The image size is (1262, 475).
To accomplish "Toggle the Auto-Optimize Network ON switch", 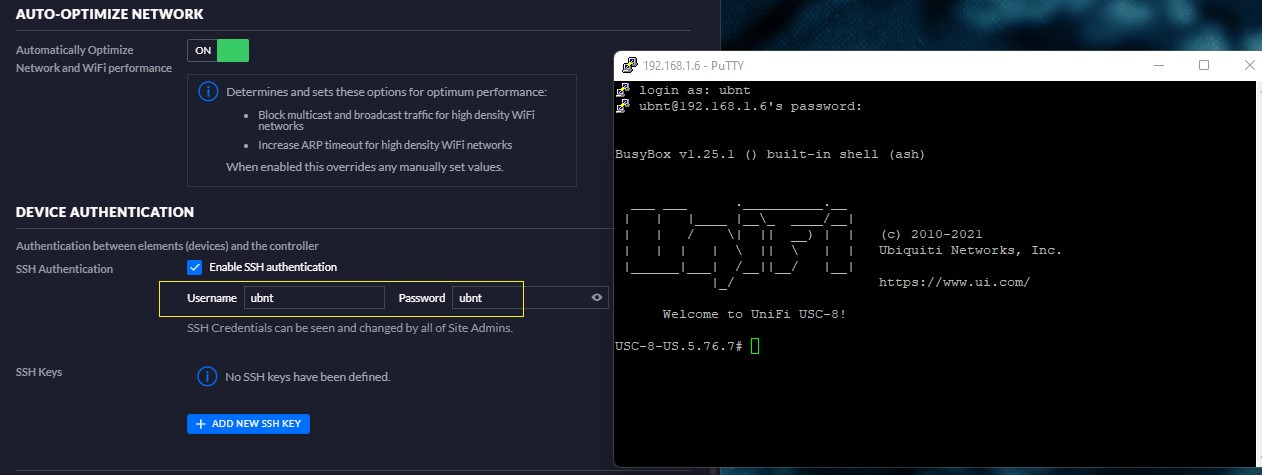I will point(218,50).
